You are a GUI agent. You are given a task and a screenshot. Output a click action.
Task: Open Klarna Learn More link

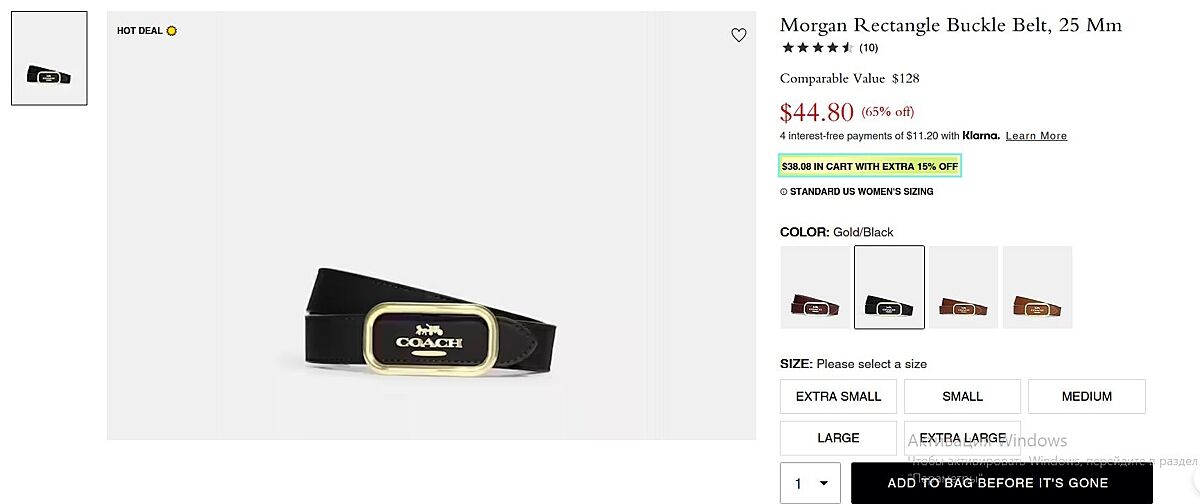coord(1036,136)
